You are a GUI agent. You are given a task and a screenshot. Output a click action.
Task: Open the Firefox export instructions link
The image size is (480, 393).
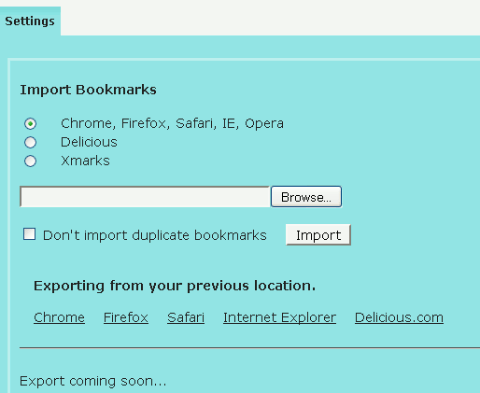tap(126, 317)
